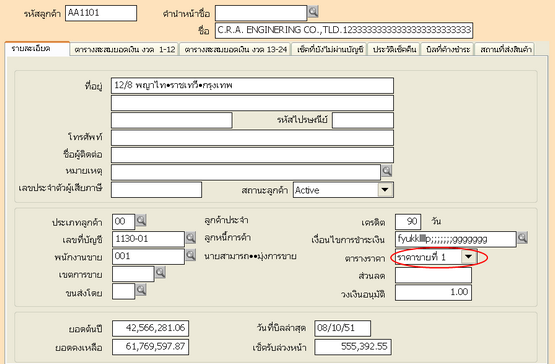Click โทรศัพท์ input field
Image resolution: width=555 pixels, height=364 pixels.
(252, 138)
